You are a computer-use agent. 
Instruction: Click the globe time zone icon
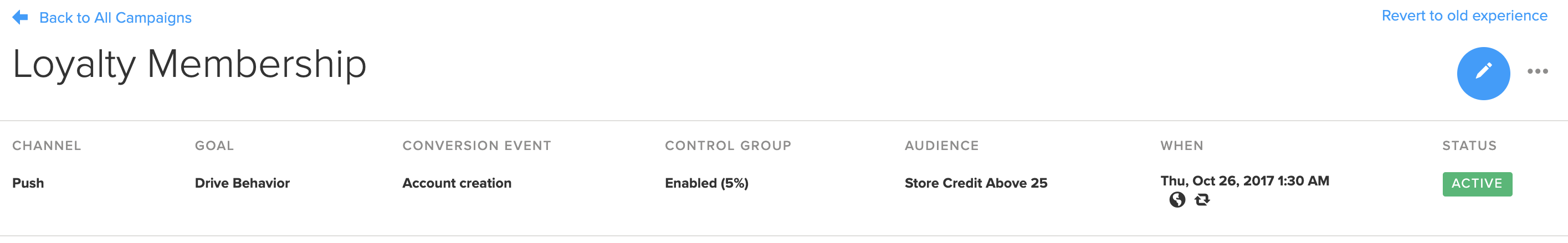click(1177, 200)
